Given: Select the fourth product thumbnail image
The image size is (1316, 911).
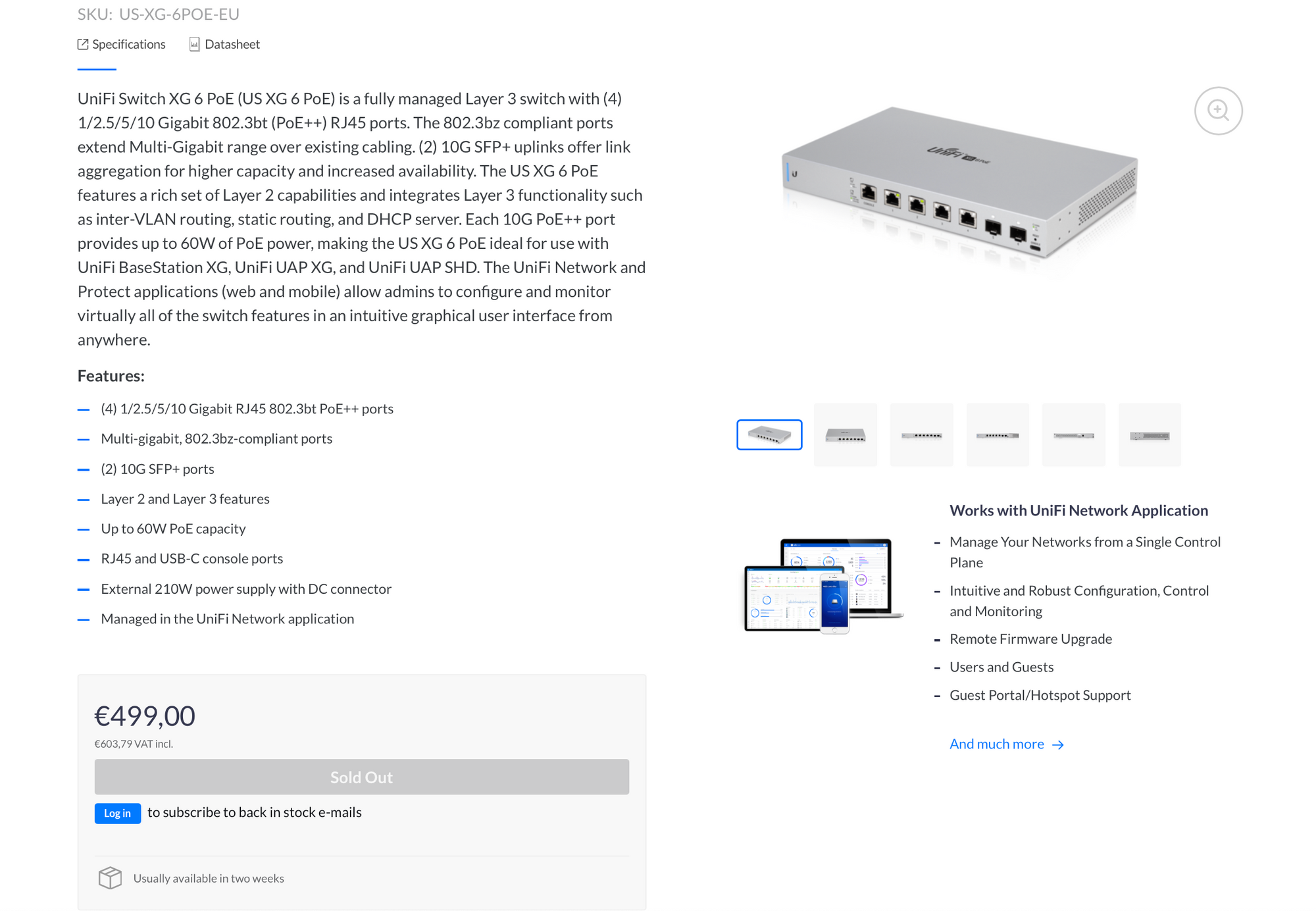Looking at the screenshot, I should [x=998, y=435].
